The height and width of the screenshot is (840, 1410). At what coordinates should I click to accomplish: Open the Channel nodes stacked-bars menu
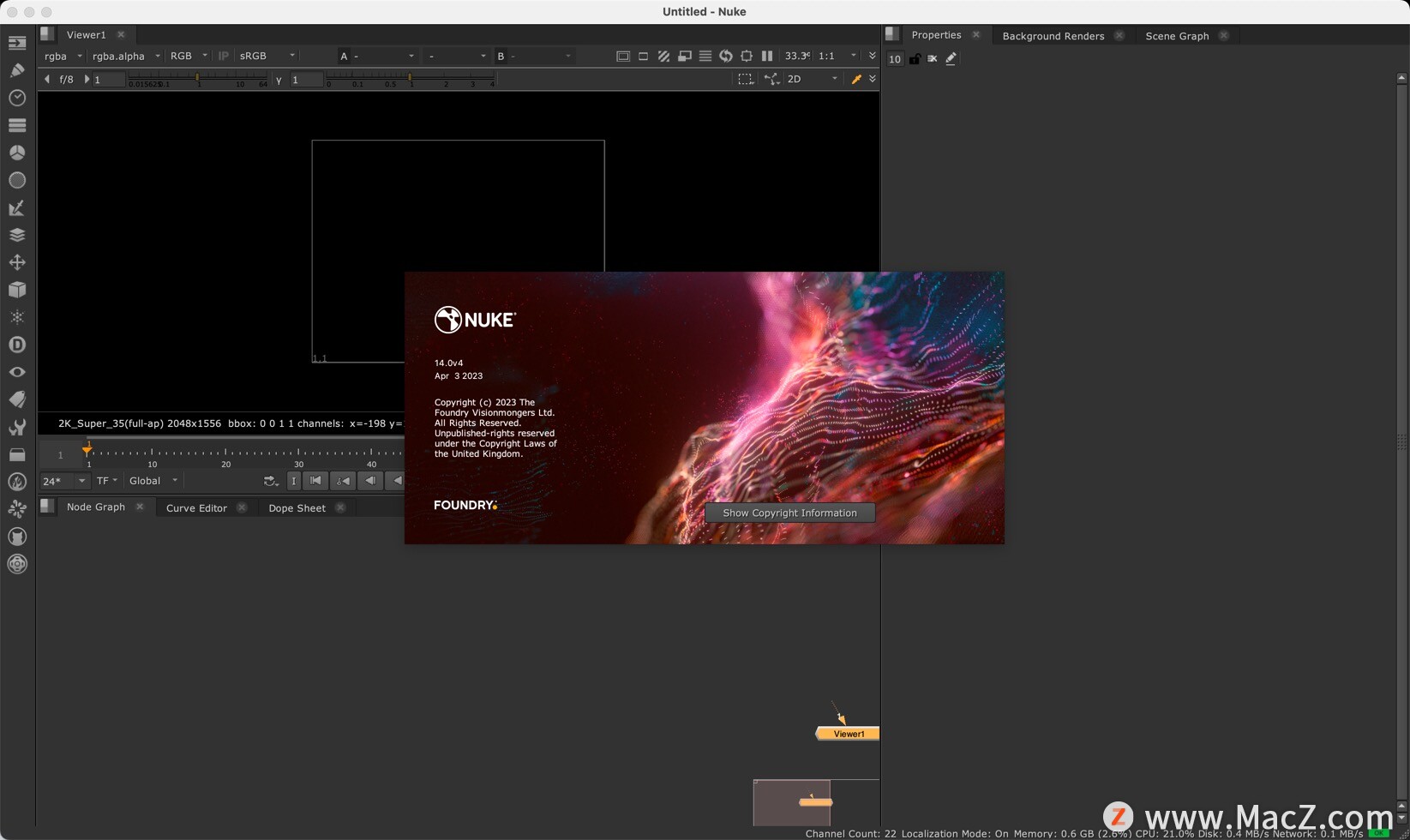17,125
